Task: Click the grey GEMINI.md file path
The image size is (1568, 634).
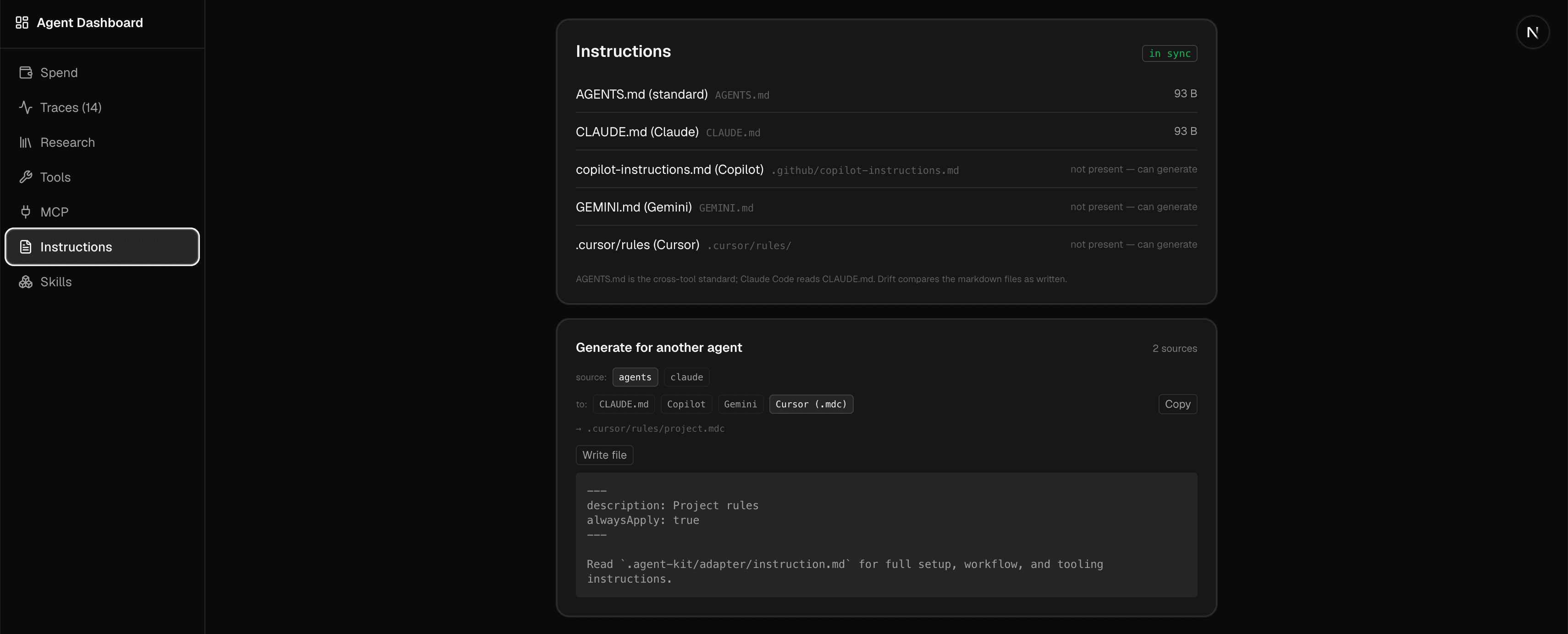Action: pyautogui.click(x=726, y=208)
